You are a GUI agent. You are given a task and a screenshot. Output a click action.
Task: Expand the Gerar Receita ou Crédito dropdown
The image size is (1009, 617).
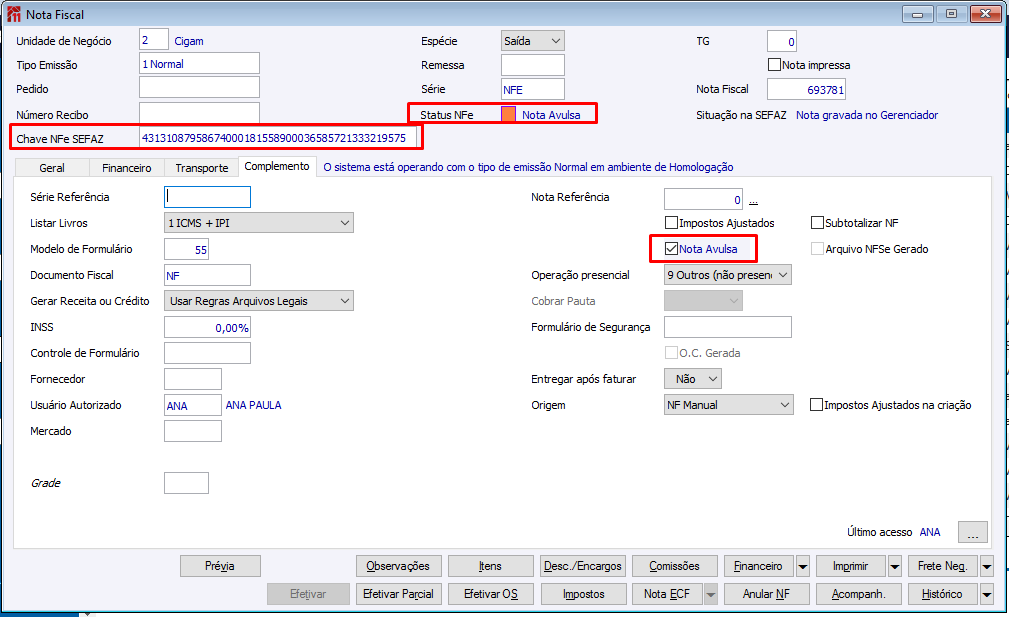[x=259, y=300]
